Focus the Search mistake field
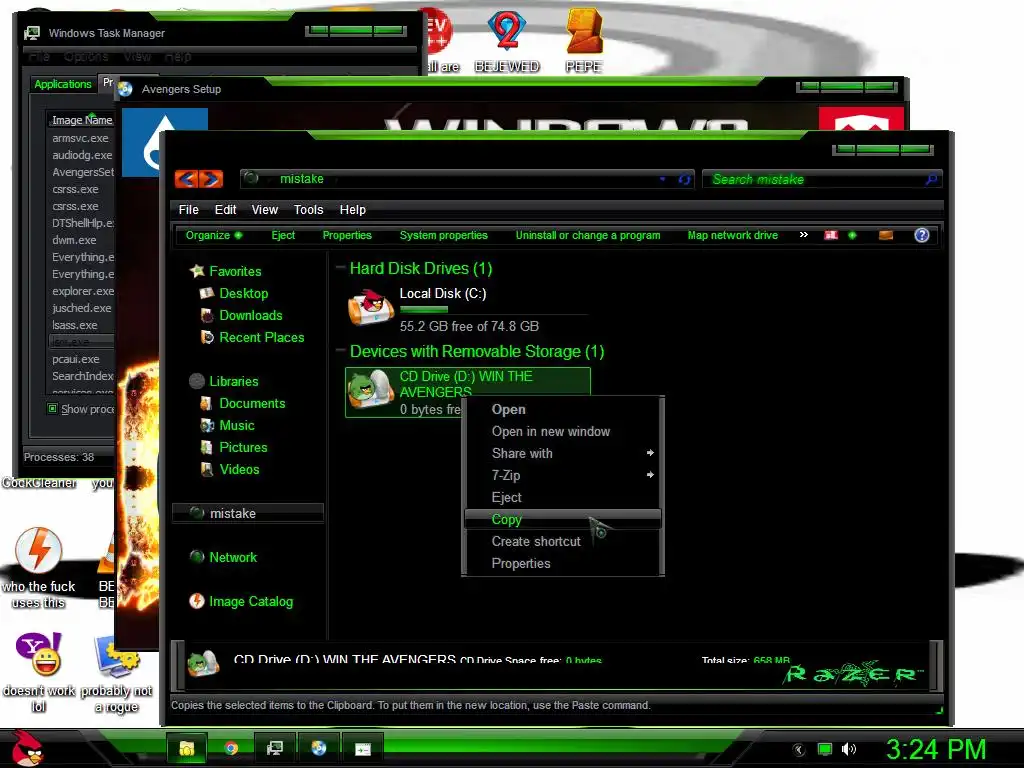The image size is (1024, 768). [822, 179]
